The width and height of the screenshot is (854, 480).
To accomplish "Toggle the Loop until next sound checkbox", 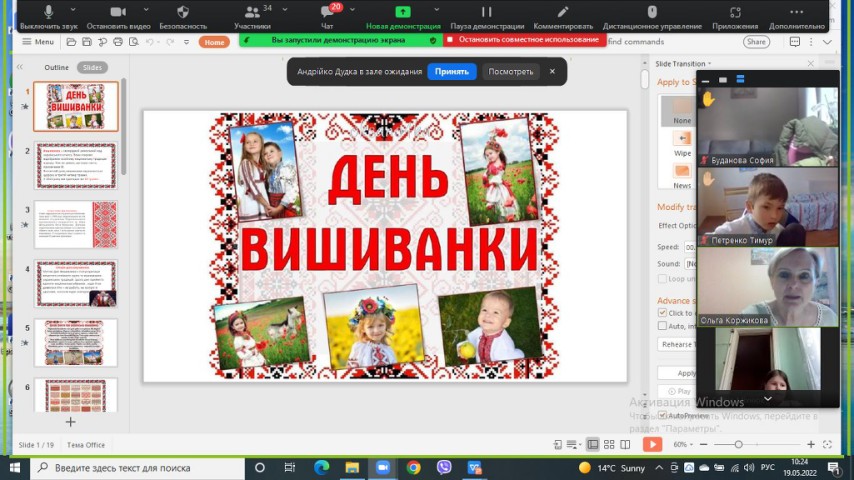I will (662, 279).
